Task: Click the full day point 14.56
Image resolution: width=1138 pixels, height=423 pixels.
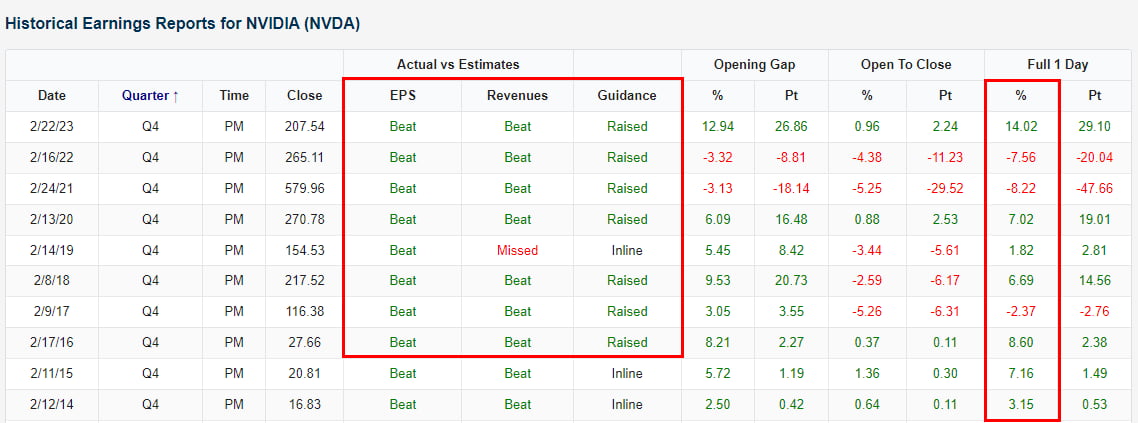Action: (x=1094, y=281)
